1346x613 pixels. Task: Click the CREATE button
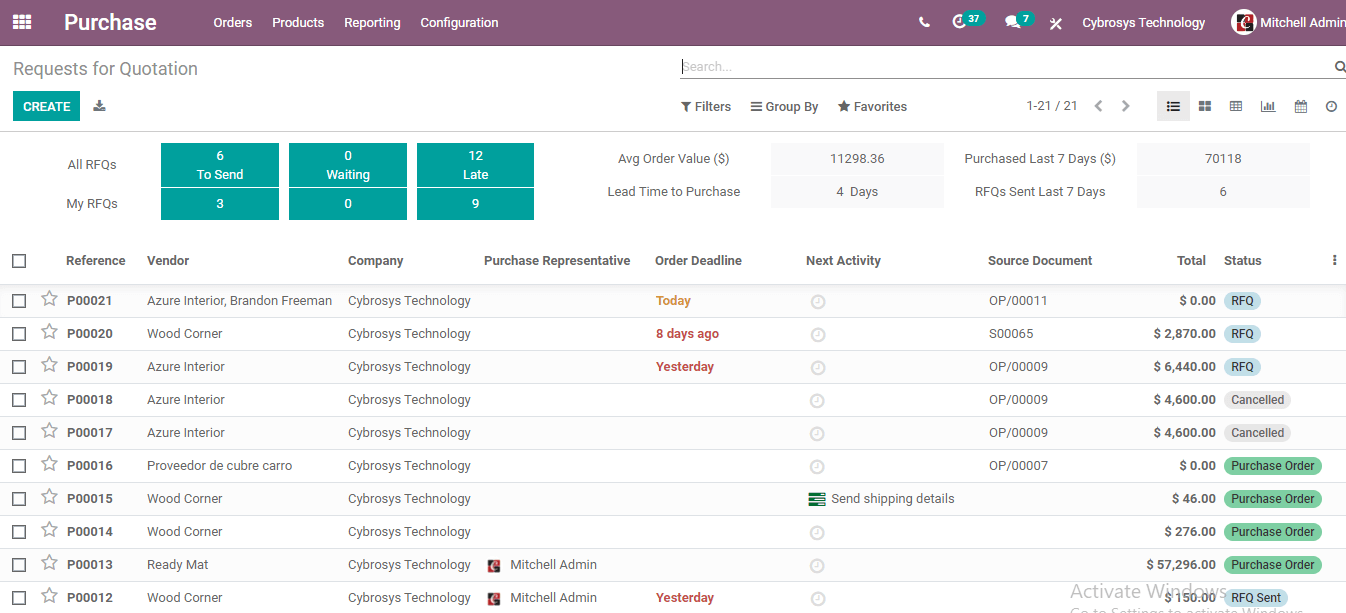pyautogui.click(x=46, y=106)
